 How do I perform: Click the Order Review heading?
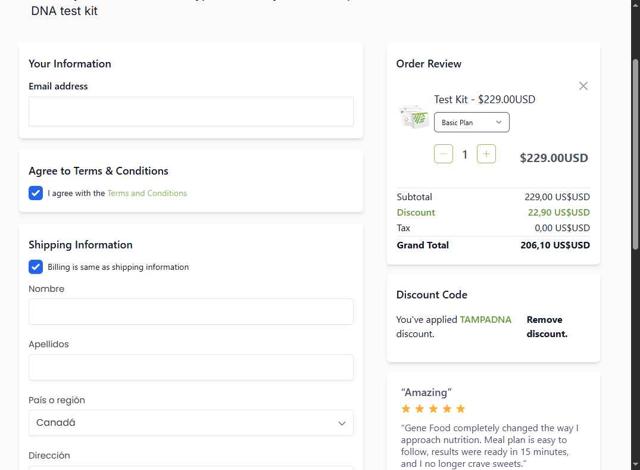(x=429, y=64)
